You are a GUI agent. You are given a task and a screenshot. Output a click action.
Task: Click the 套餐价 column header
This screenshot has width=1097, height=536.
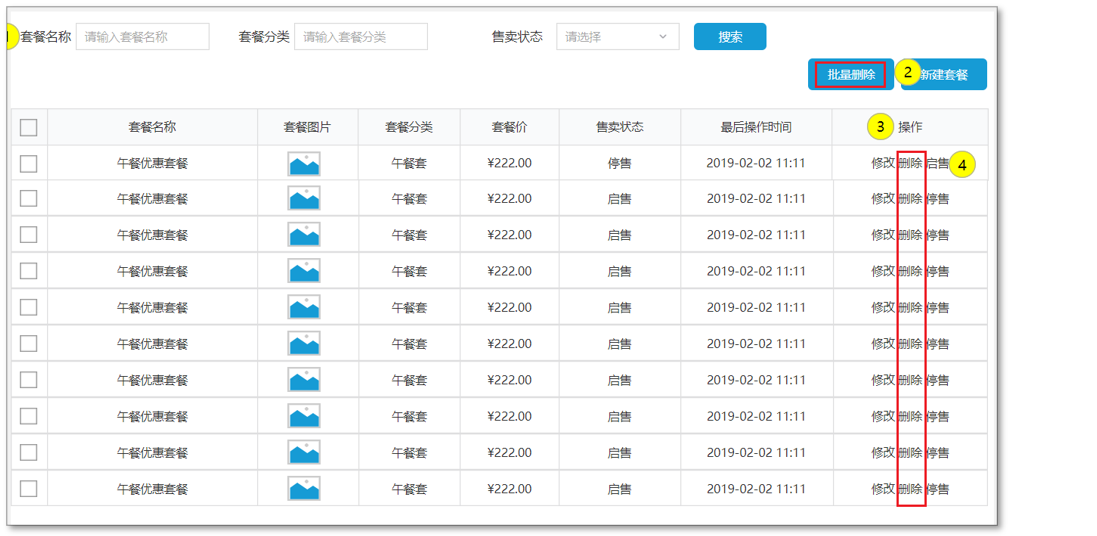[509, 127]
